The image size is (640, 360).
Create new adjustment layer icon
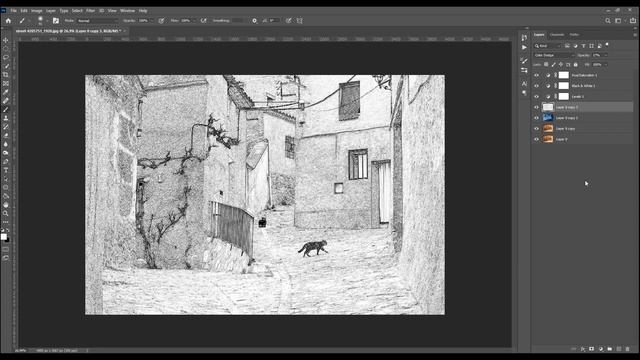[x=601, y=349]
